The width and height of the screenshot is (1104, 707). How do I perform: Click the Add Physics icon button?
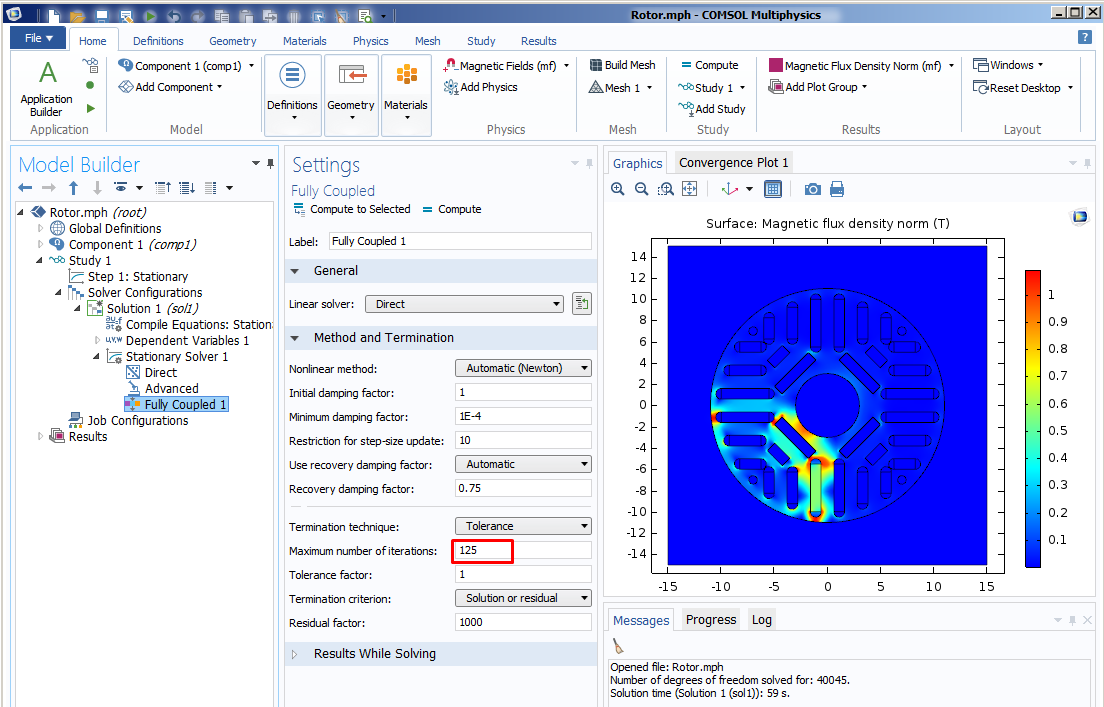coord(481,87)
